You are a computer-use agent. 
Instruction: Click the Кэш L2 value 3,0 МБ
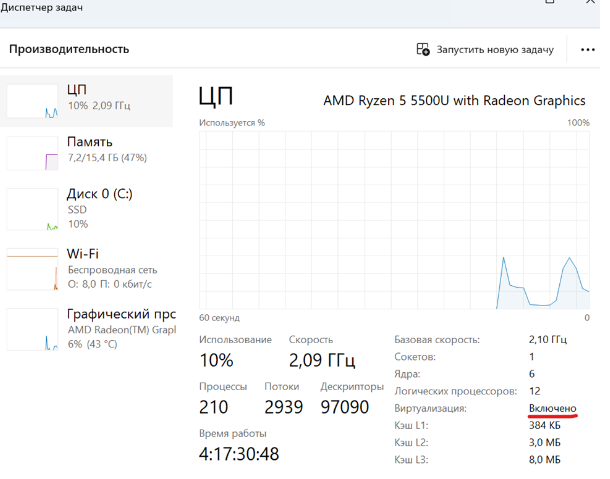(545, 442)
